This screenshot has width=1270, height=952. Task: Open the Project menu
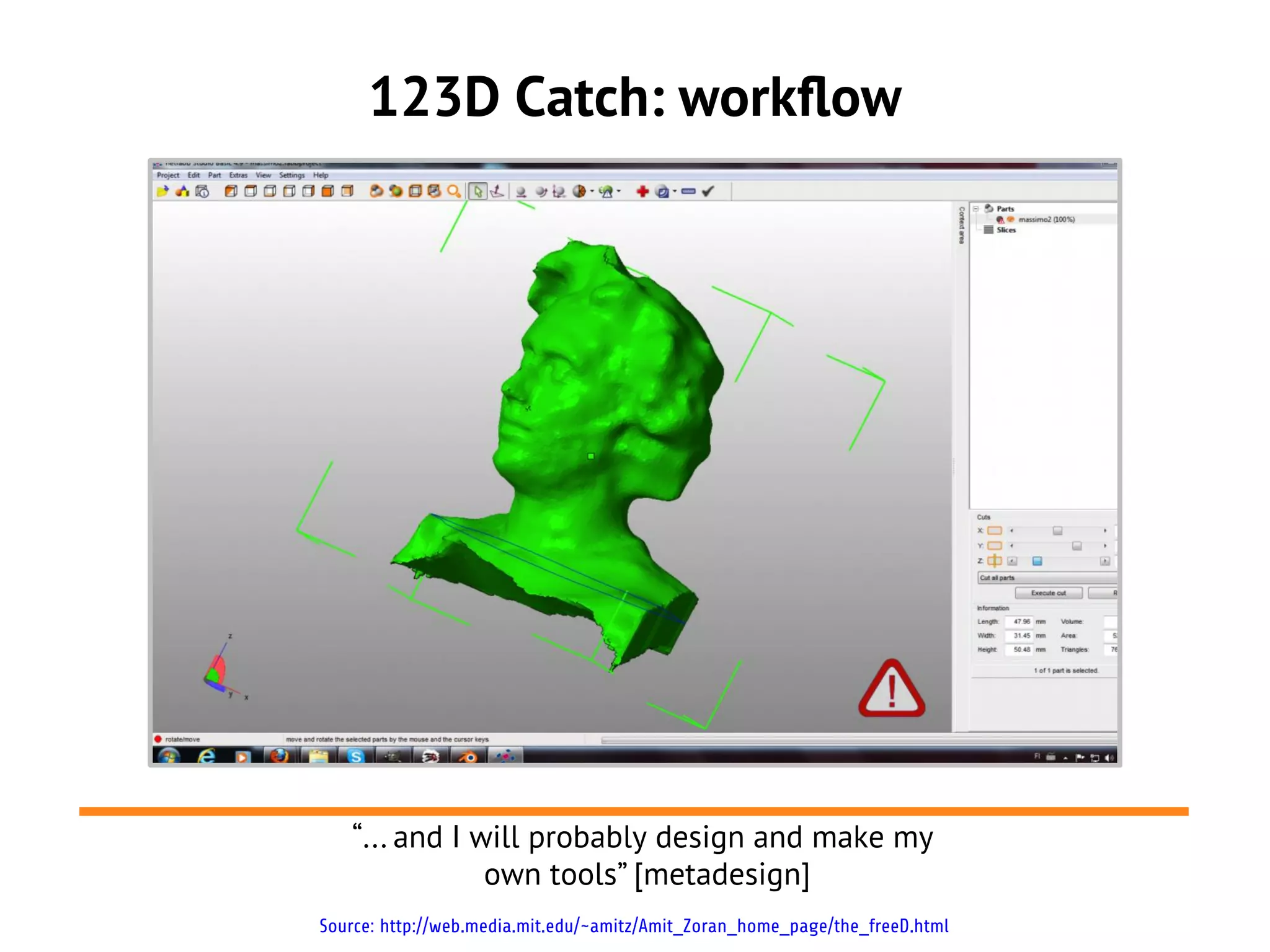coord(168,175)
